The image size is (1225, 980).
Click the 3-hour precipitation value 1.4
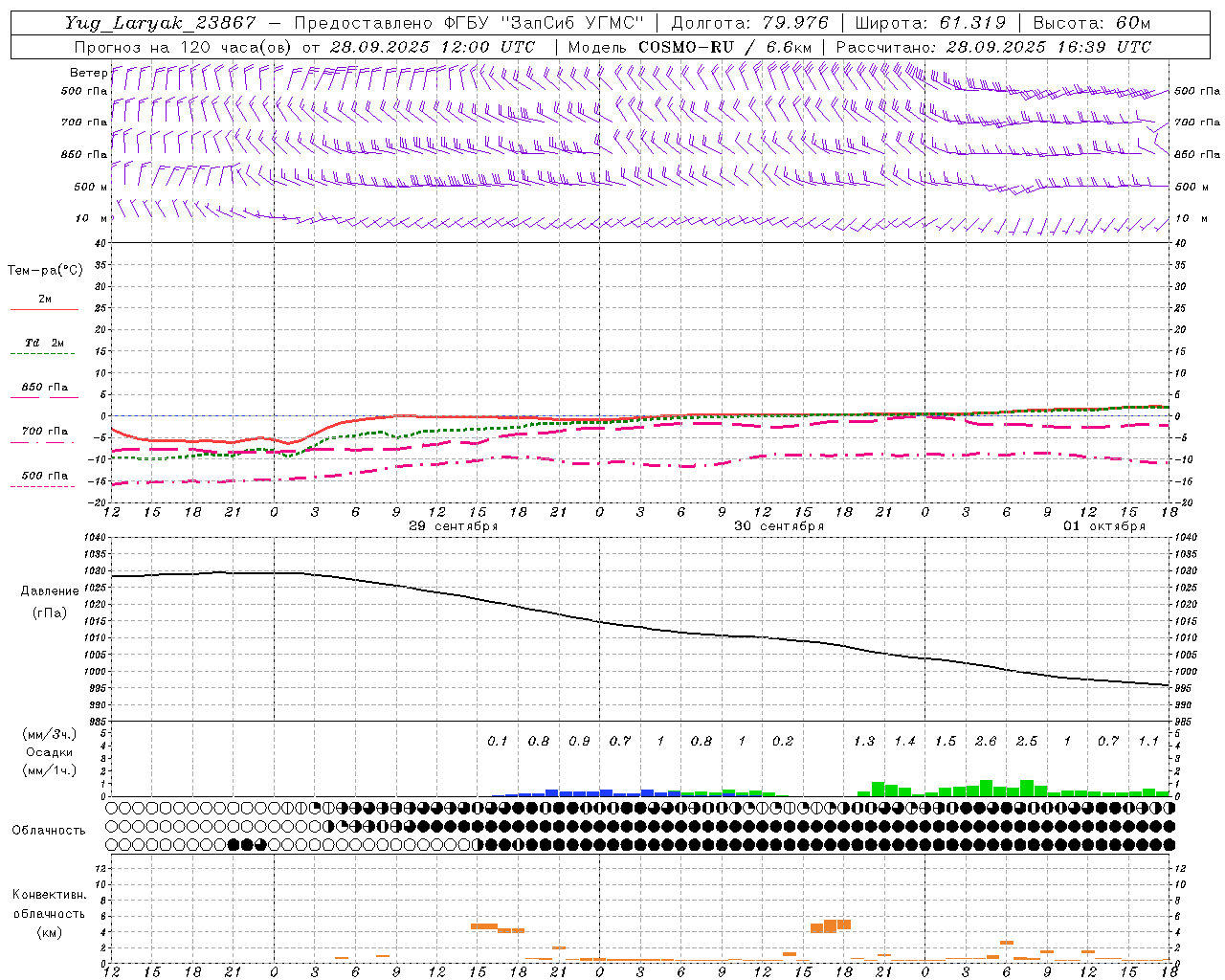pos(904,742)
